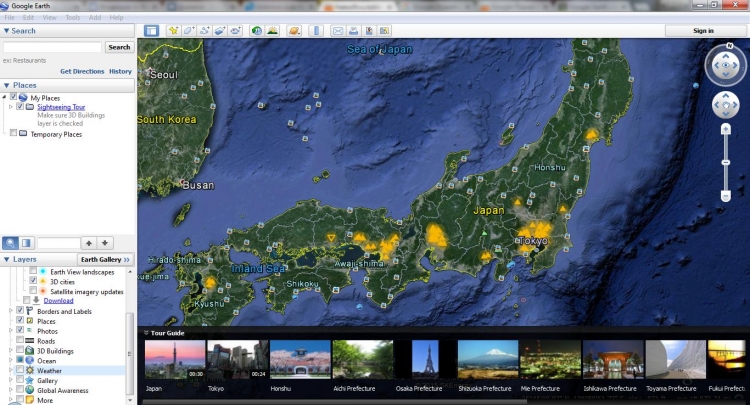Screen dimensions: 750x405
Task: Collapse the Search panel triangle
Action: click(7, 31)
